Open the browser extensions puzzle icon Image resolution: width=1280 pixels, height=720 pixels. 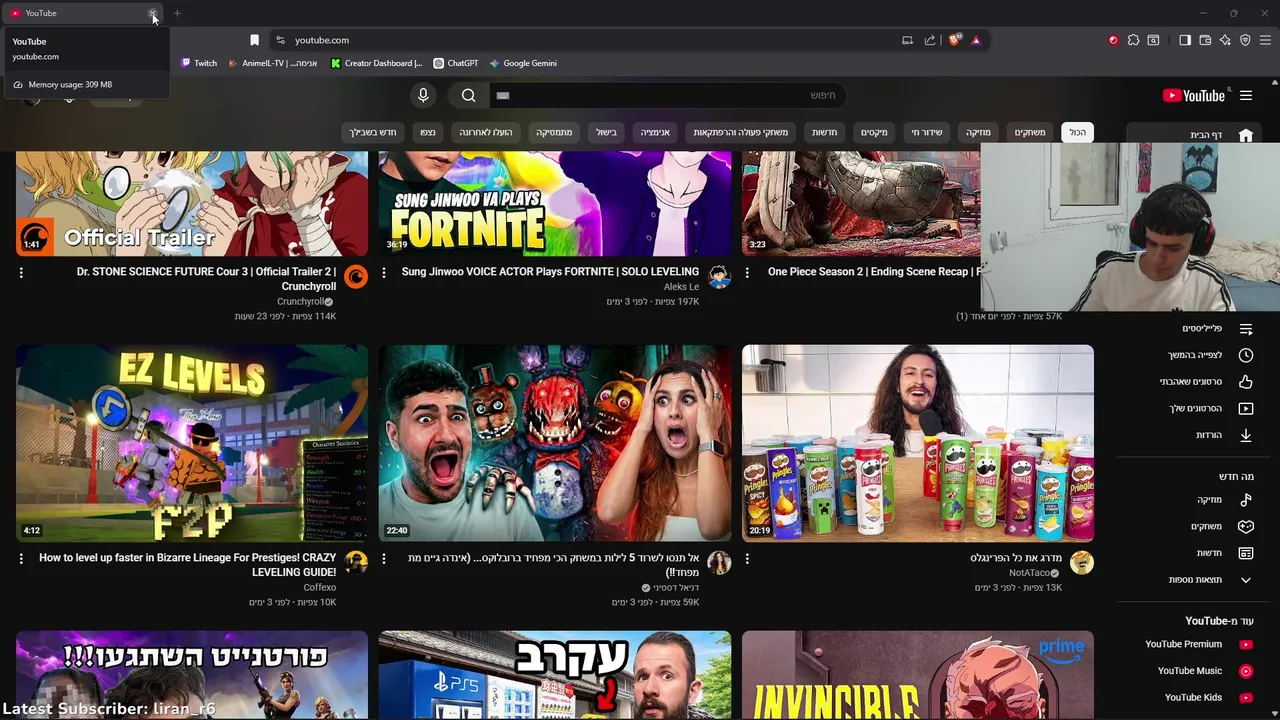pos(1133,40)
